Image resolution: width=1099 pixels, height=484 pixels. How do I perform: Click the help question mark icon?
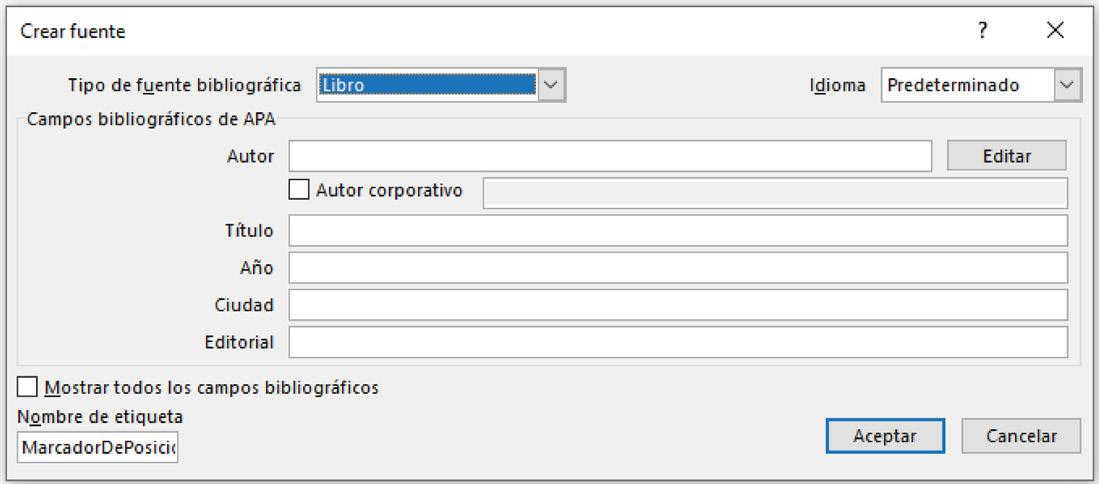point(983,30)
